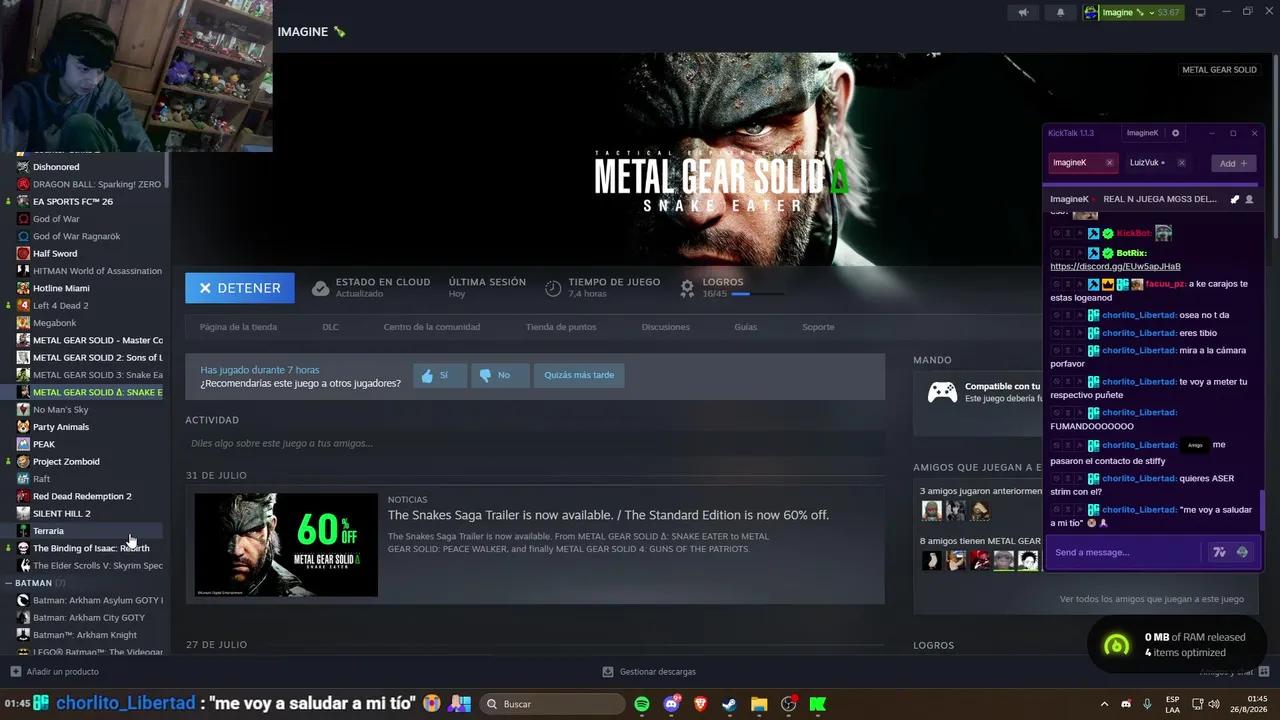Collapse the BATMAN collection
Image resolution: width=1280 pixels, height=720 pixels.
[8, 583]
